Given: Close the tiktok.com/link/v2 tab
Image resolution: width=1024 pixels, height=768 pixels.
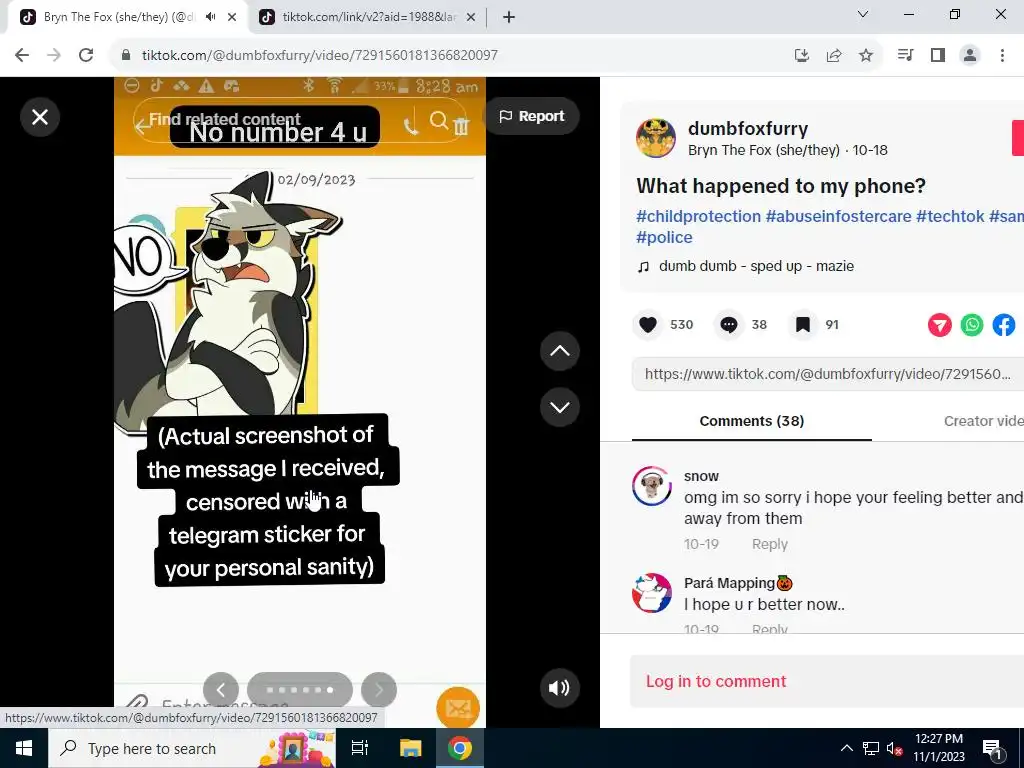Looking at the screenshot, I should [x=471, y=17].
